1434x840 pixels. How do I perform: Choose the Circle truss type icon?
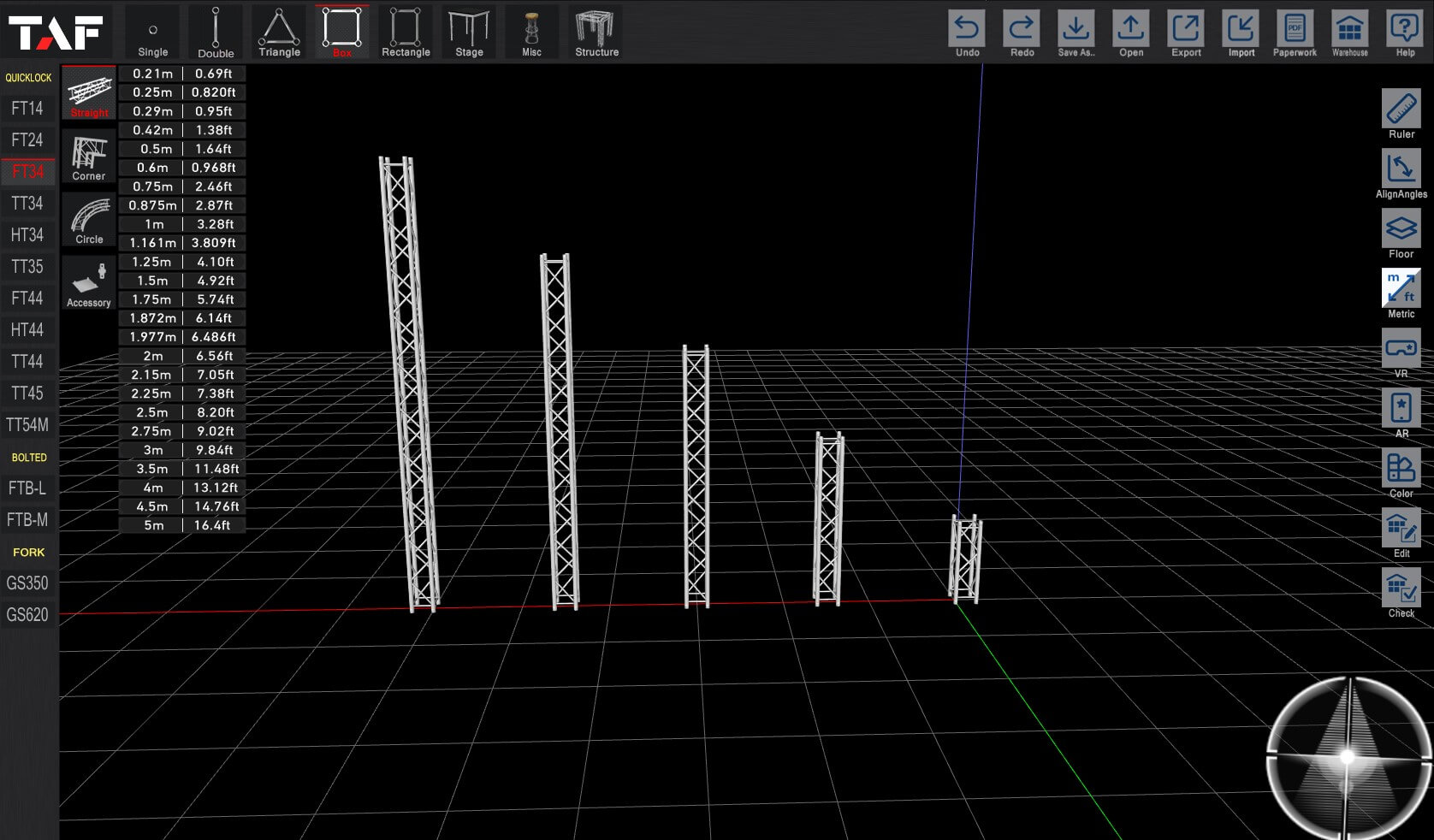coord(89,221)
